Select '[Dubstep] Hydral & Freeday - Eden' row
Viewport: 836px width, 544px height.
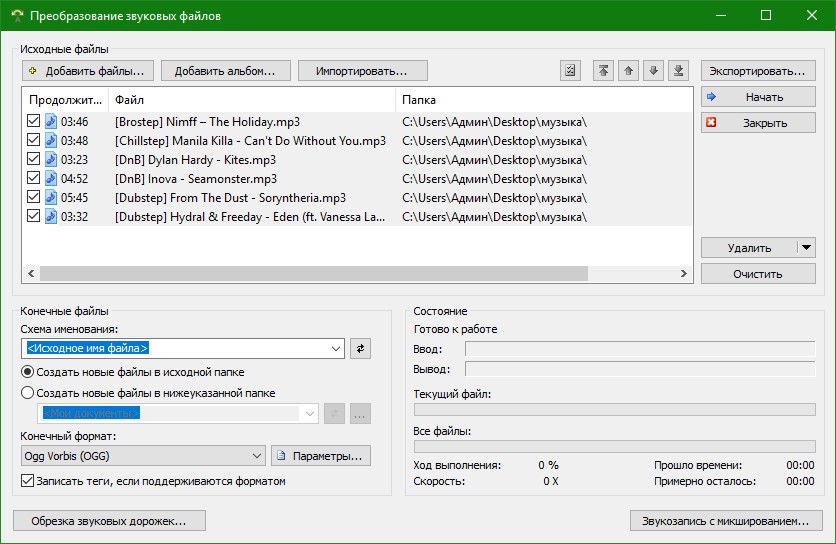(x=357, y=217)
